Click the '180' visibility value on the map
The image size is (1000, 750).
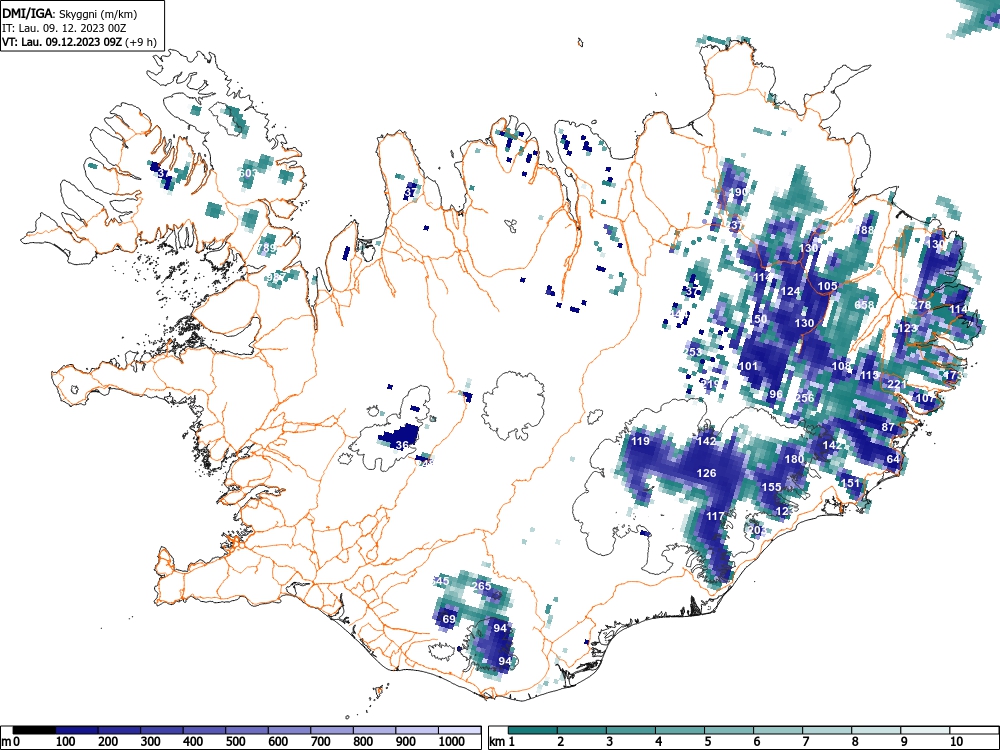click(795, 459)
